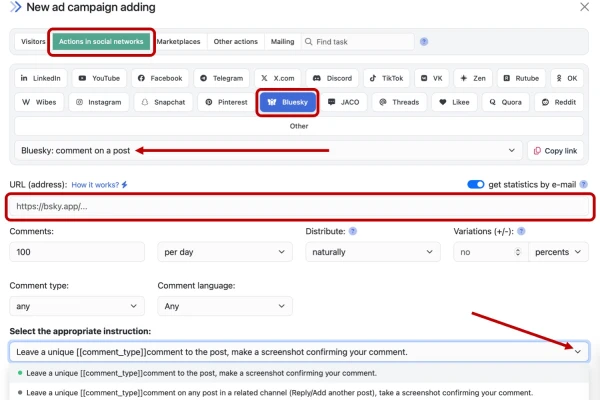
Task: Pick the Telegram network button
Action: click(222, 78)
